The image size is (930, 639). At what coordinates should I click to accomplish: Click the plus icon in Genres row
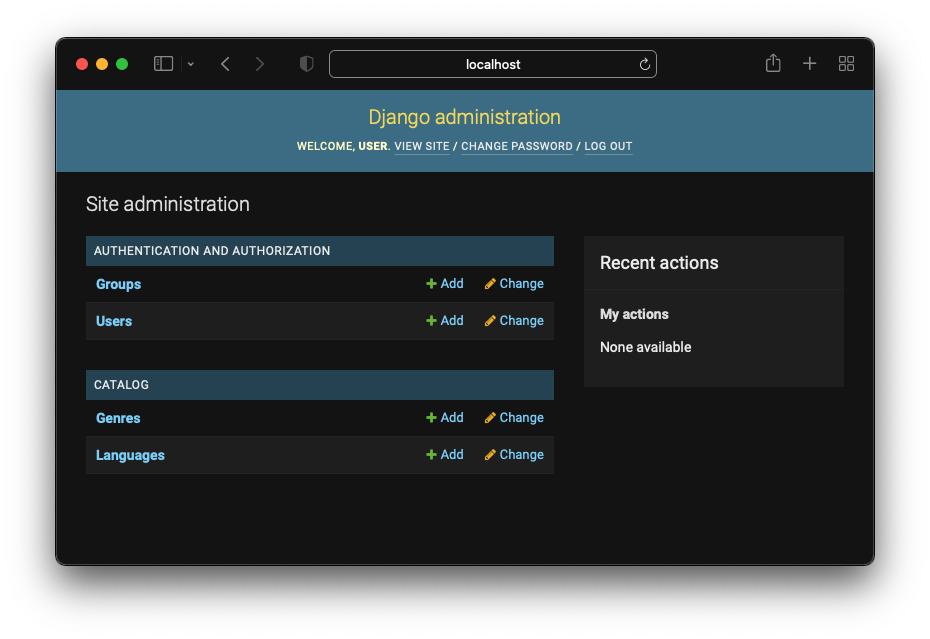(x=431, y=418)
